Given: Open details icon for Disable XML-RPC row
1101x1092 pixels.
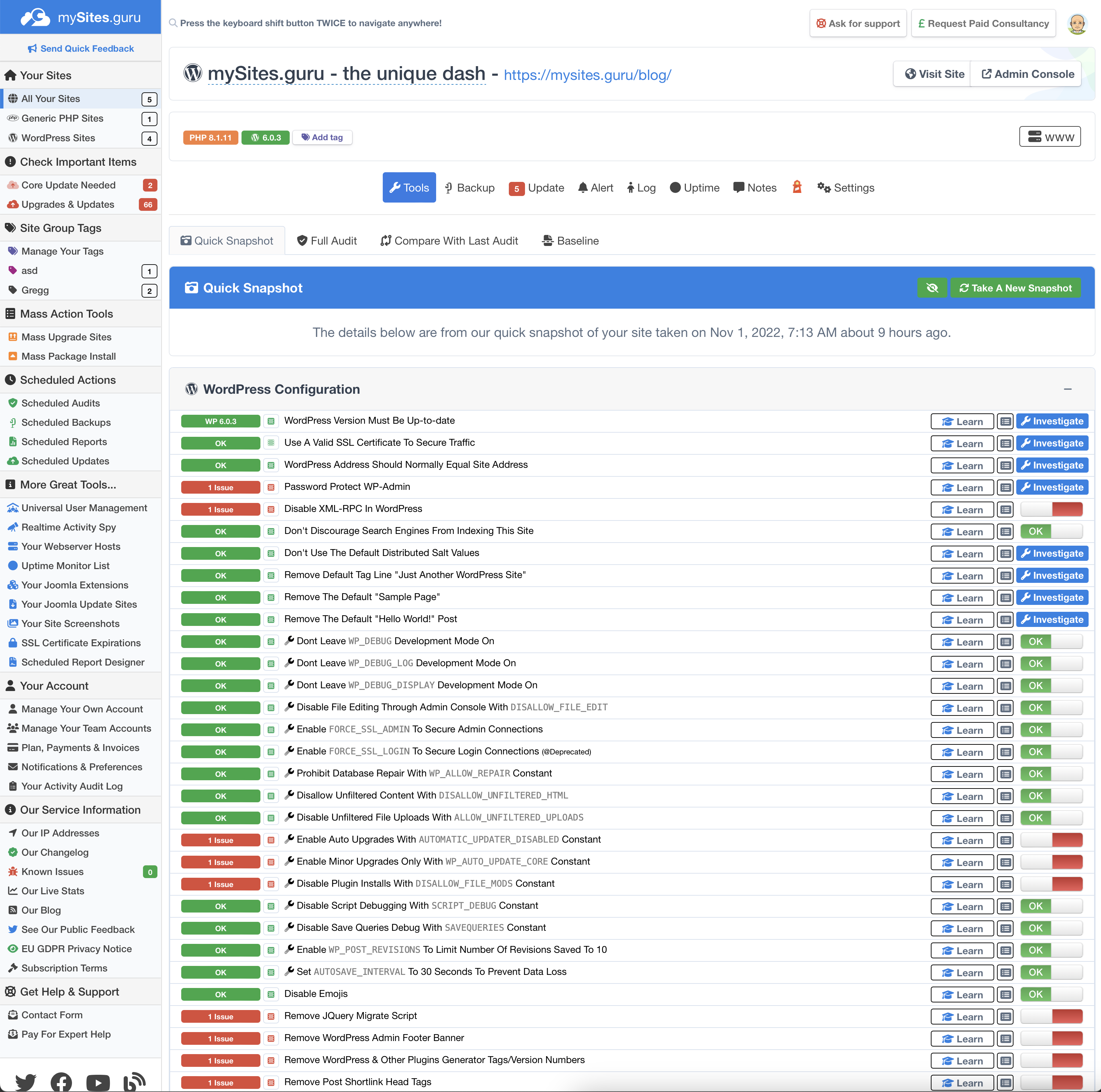Looking at the screenshot, I should click(x=1005, y=509).
